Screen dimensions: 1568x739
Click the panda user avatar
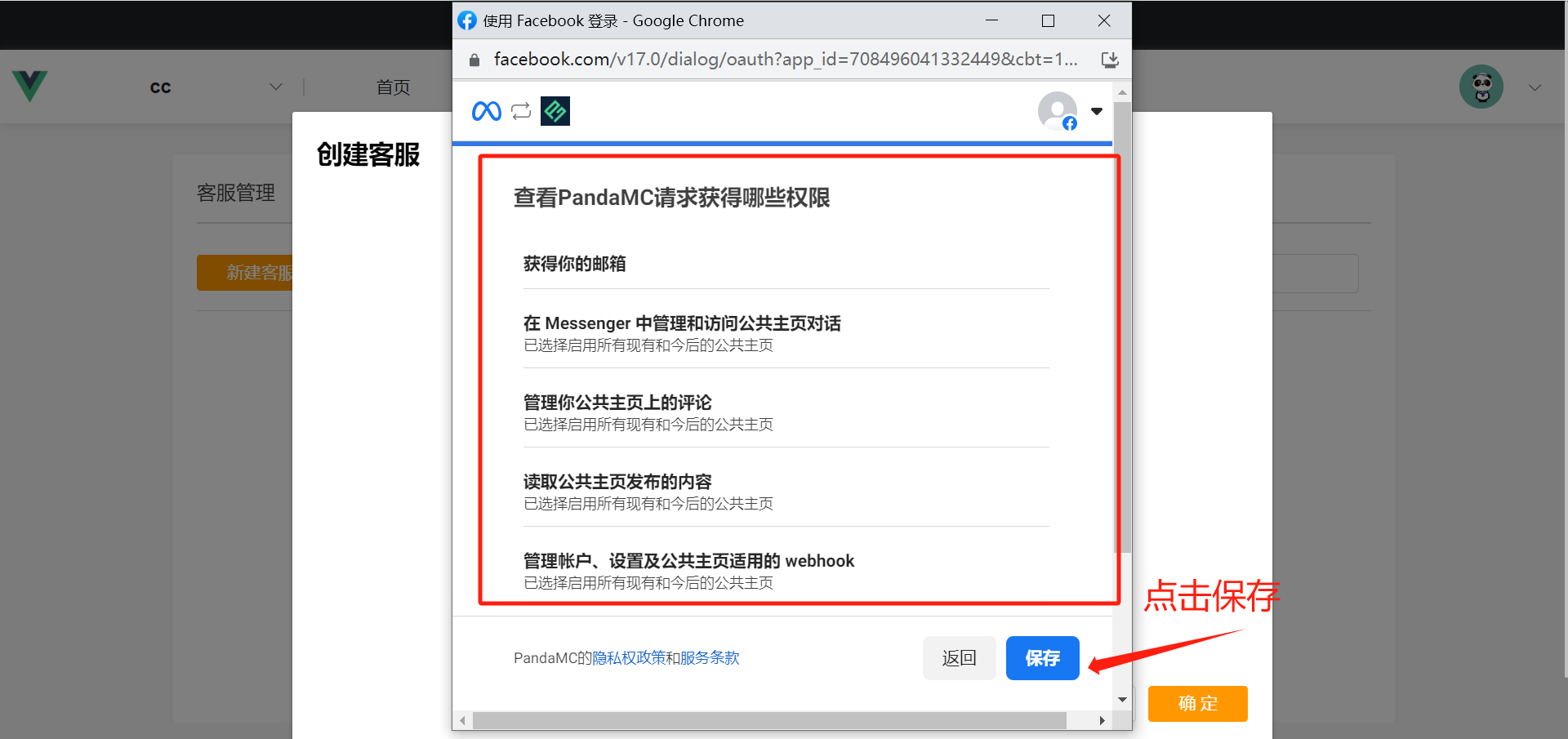point(1481,87)
